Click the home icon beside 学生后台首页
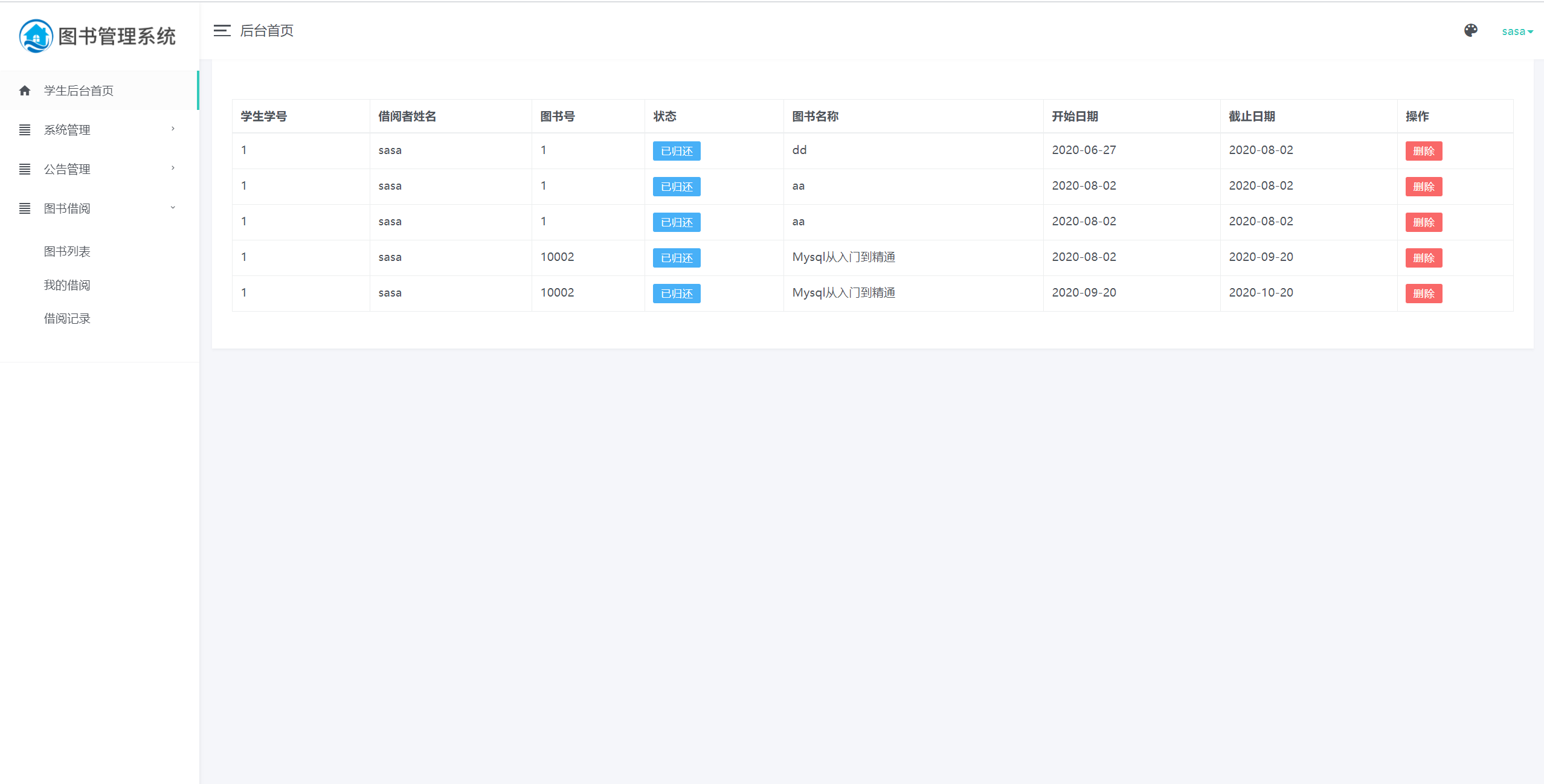The width and height of the screenshot is (1544, 784). [x=25, y=91]
